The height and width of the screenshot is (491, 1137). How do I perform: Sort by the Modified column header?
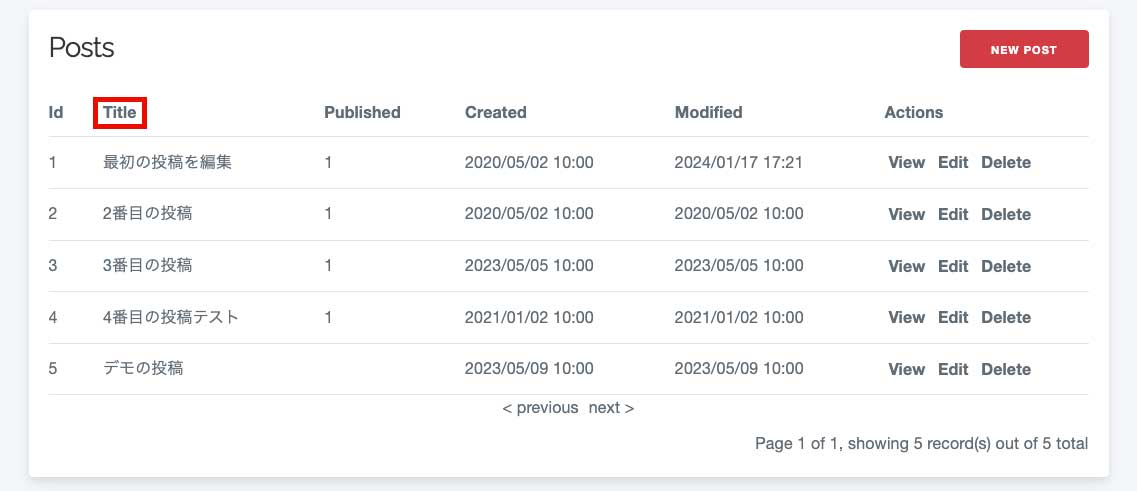click(708, 112)
